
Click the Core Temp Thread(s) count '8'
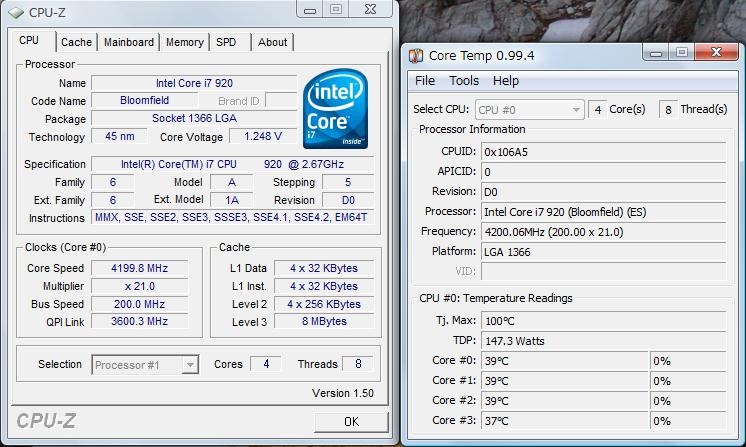click(x=668, y=110)
